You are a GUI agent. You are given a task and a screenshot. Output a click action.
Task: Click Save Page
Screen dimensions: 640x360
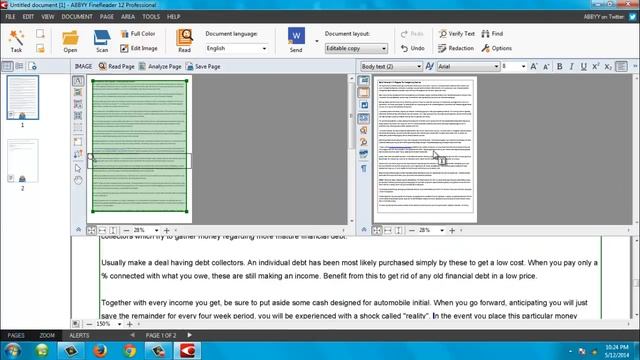pyautogui.click(x=203, y=66)
